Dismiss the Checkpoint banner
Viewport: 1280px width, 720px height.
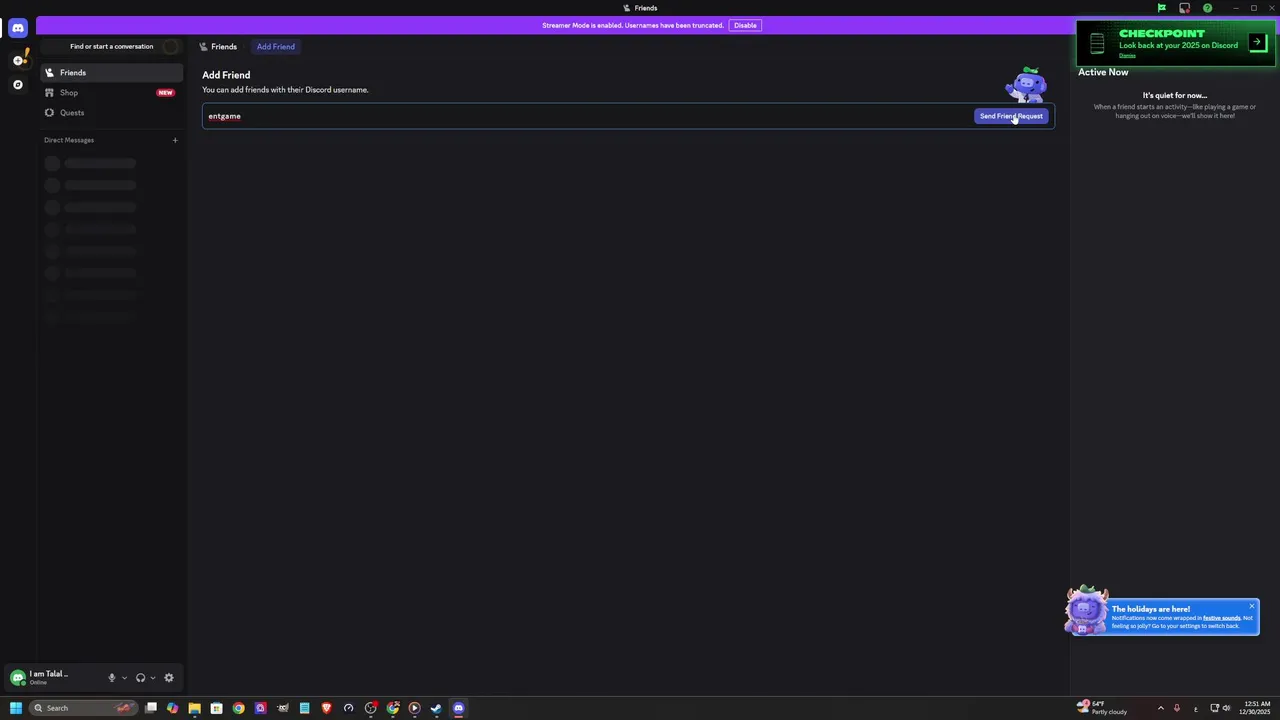(x=1127, y=56)
